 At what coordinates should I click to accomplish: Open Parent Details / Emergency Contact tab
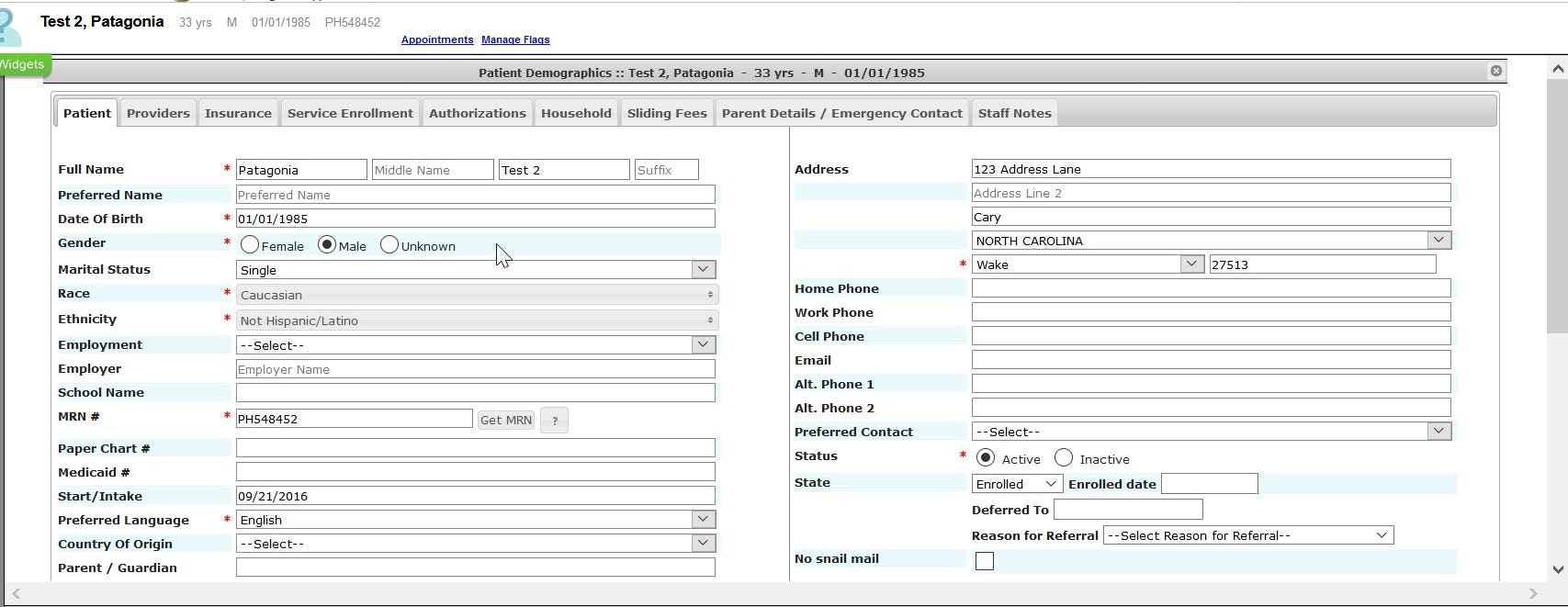click(842, 113)
